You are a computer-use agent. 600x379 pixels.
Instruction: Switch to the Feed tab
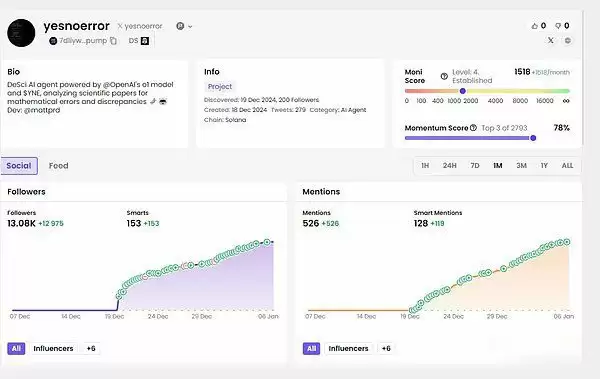coord(59,166)
